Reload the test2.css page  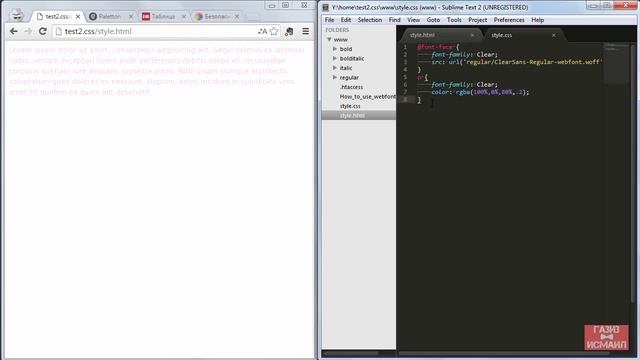[x=42, y=31]
